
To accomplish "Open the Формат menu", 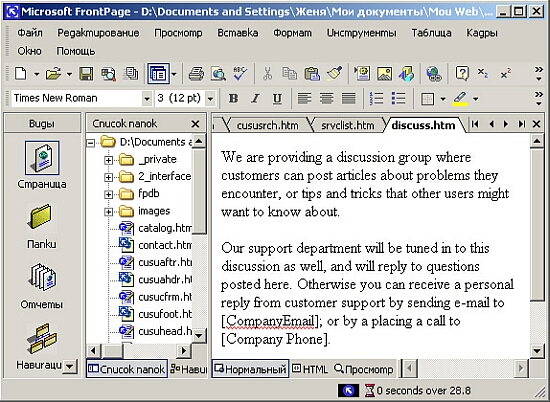I will point(292,33).
